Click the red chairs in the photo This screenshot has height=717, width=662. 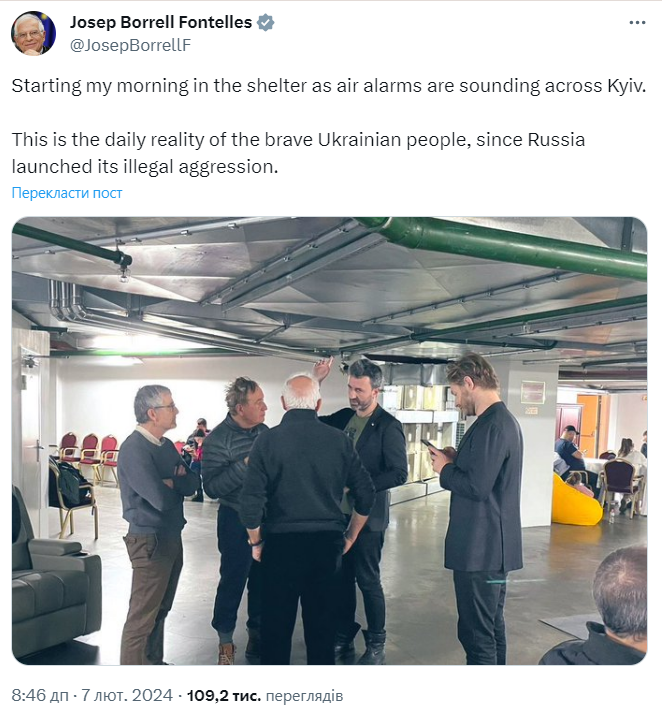pos(90,455)
